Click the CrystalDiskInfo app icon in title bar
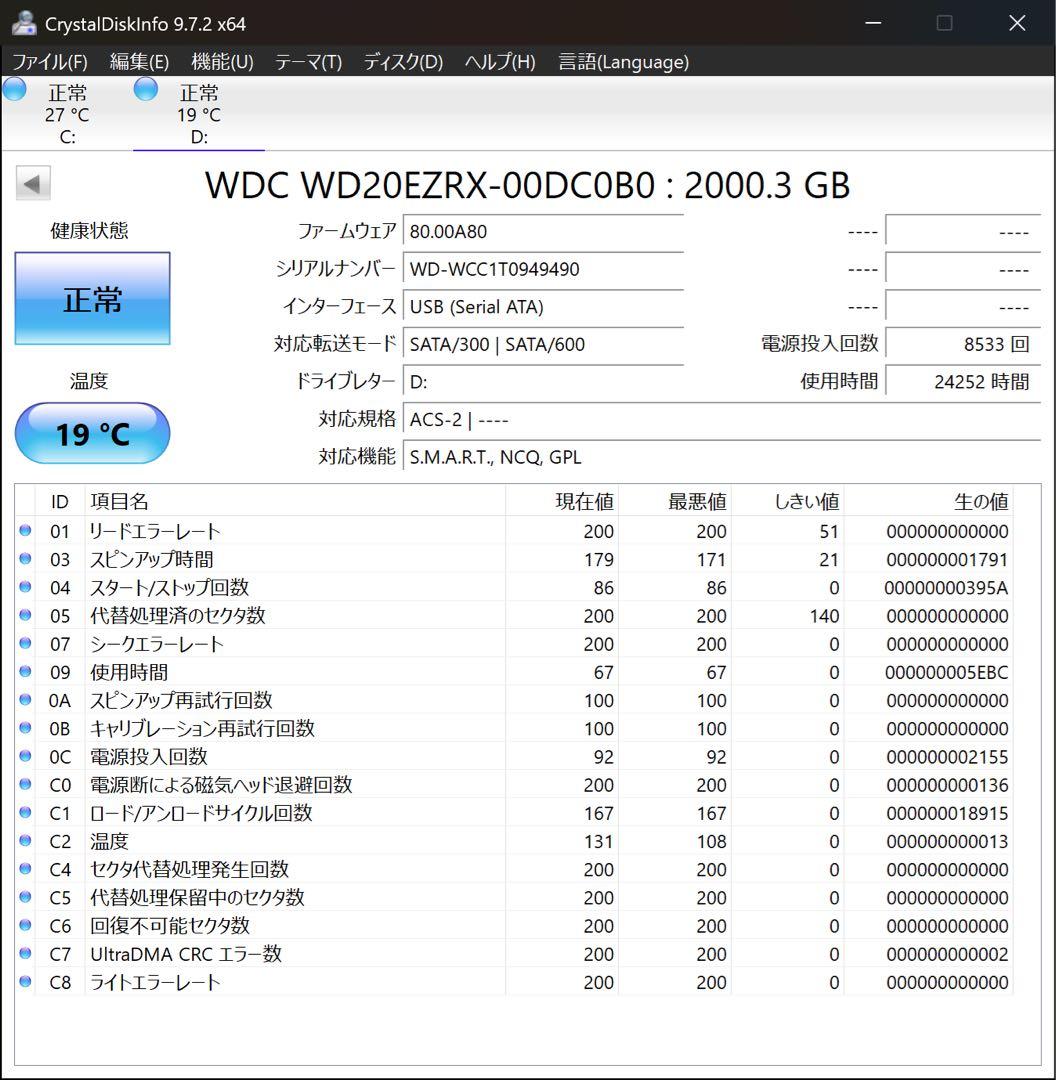 tap(23, 23)
